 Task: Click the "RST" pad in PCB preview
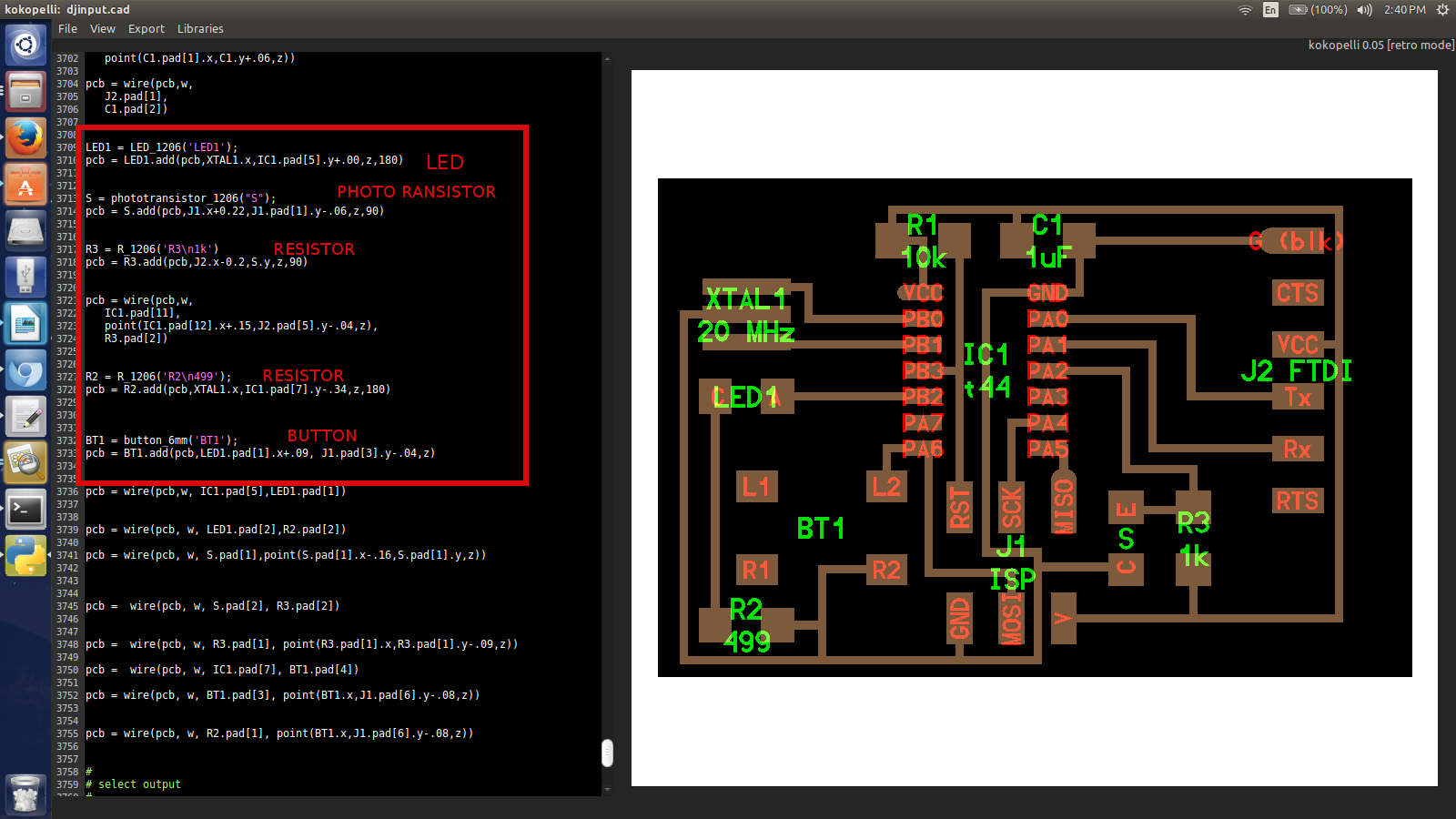pyautogui.click(x=959, y=507)
